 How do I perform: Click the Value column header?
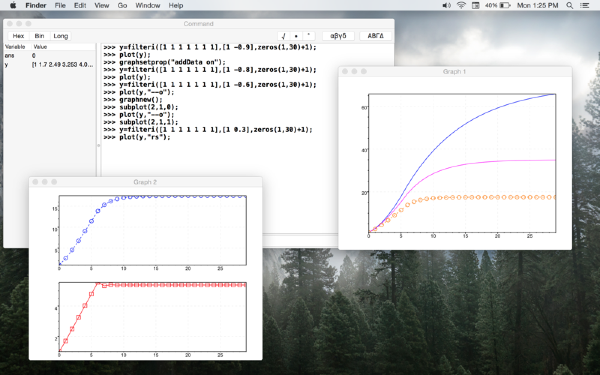[x=40, y=47]
